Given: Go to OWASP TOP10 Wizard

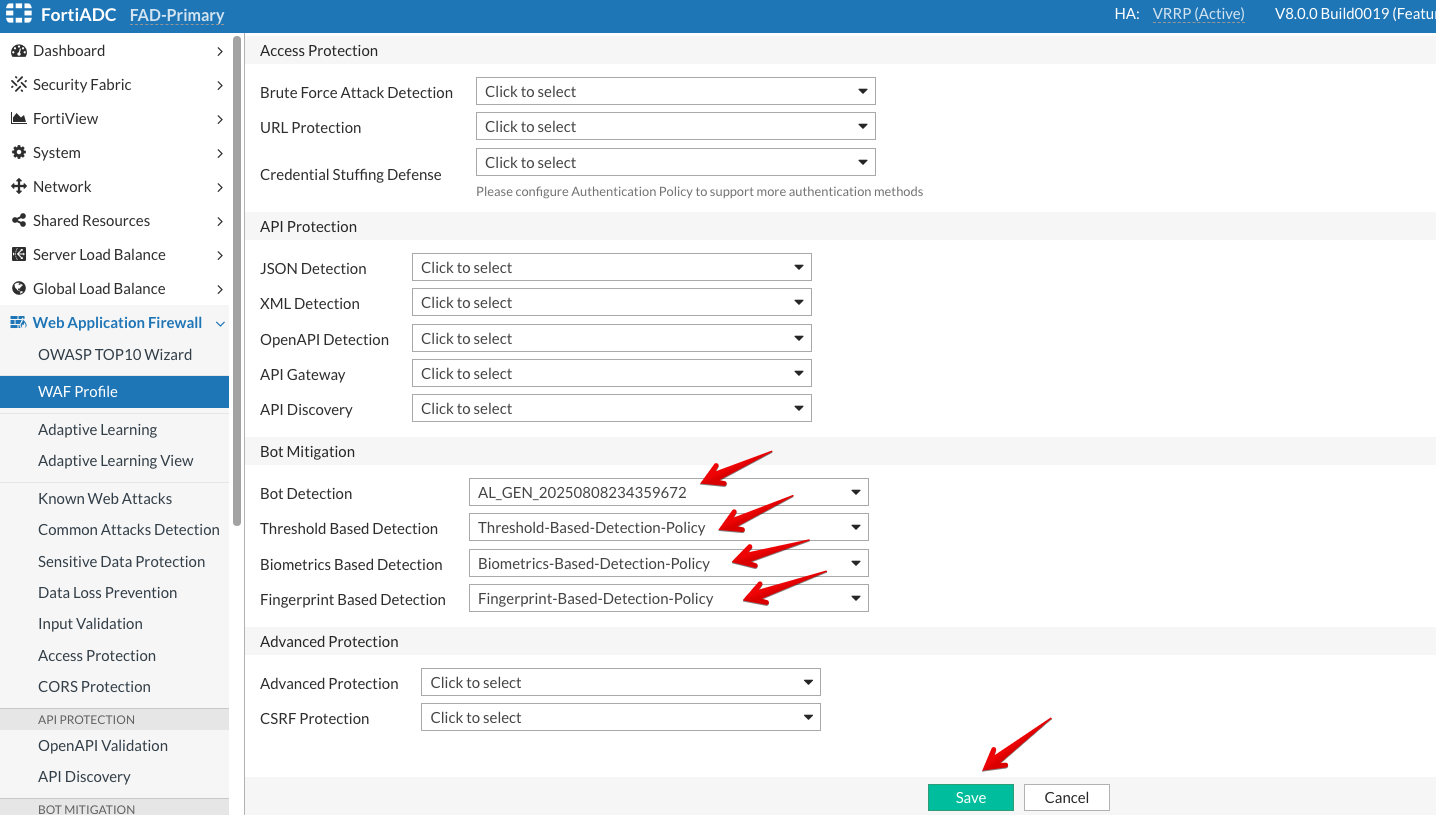Looking at the screenshot, I should 114,355.
